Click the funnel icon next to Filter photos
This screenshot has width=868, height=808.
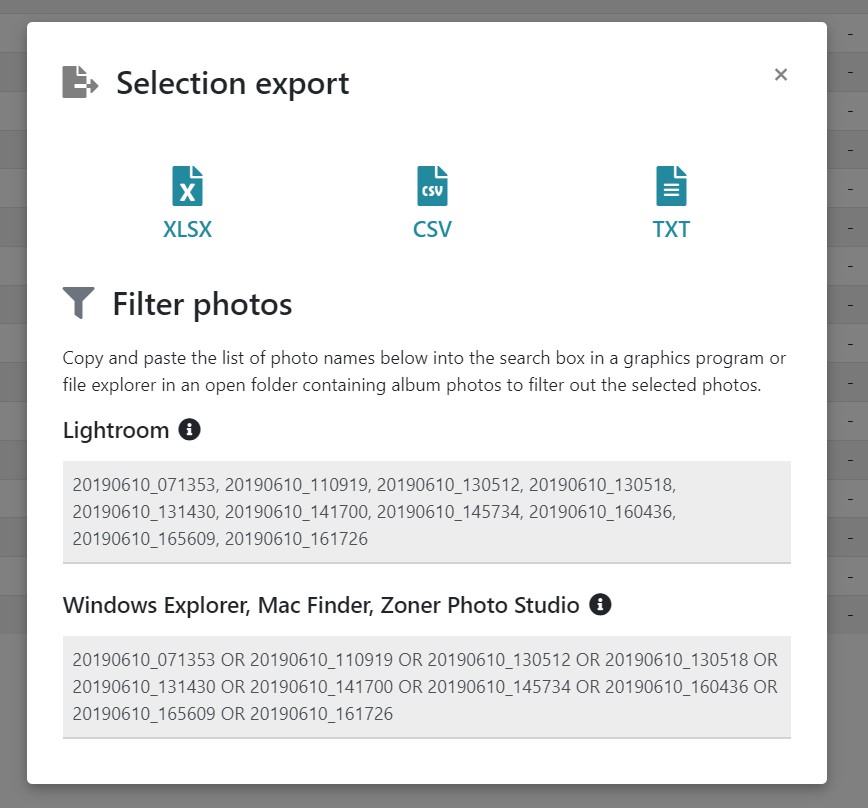pos(78,302)
